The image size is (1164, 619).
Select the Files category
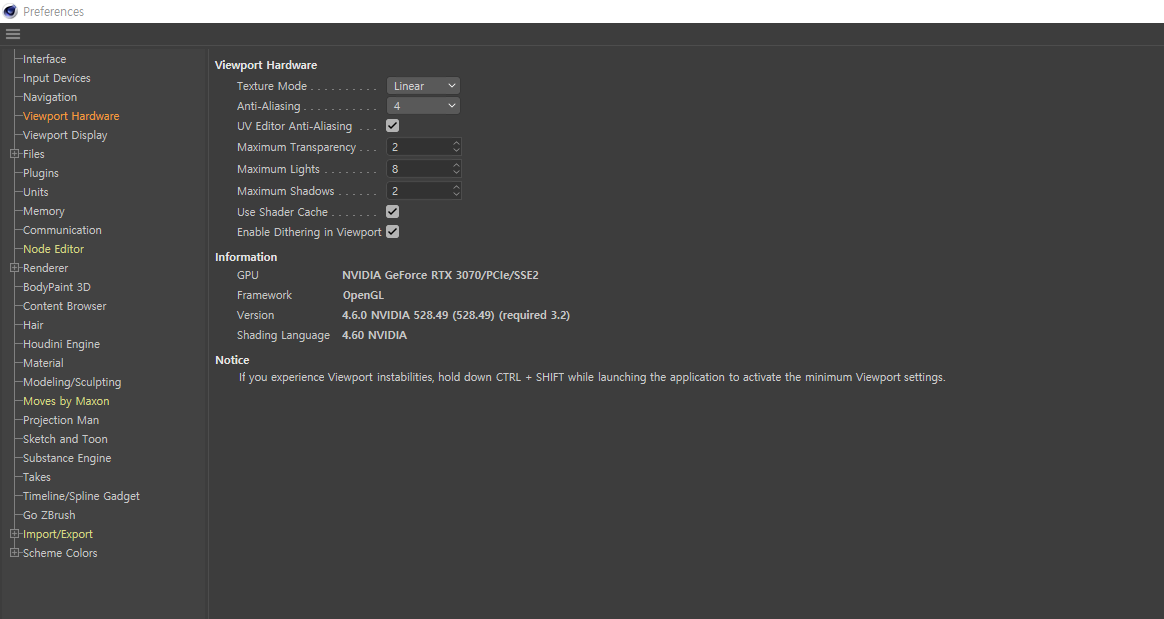coord(33,154)
